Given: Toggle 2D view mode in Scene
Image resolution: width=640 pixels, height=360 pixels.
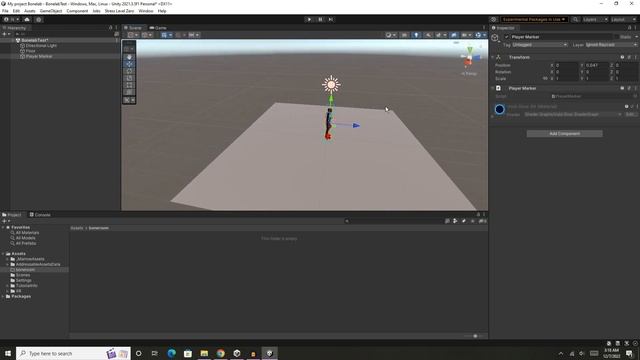Looking at the screenshot, I should coord(404,35).
